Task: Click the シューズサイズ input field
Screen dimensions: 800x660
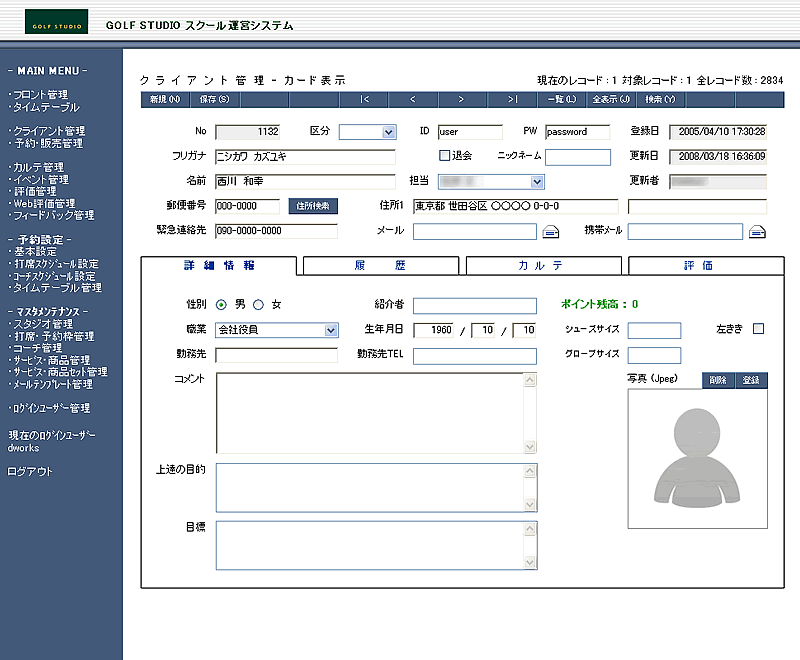Action: click(654, 330)
